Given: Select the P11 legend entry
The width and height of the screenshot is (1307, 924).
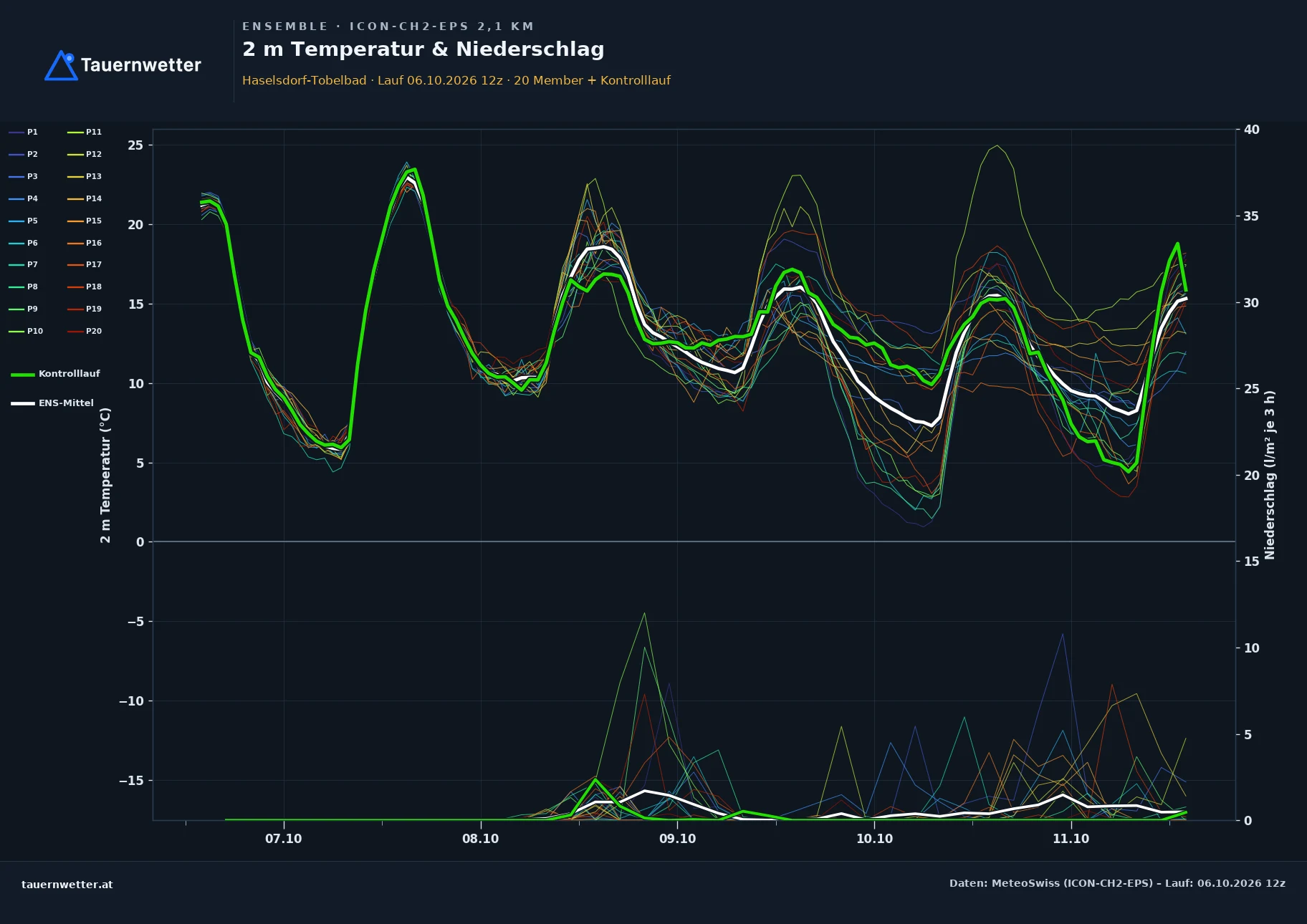Looking at the screenshot, I should 85,132.
